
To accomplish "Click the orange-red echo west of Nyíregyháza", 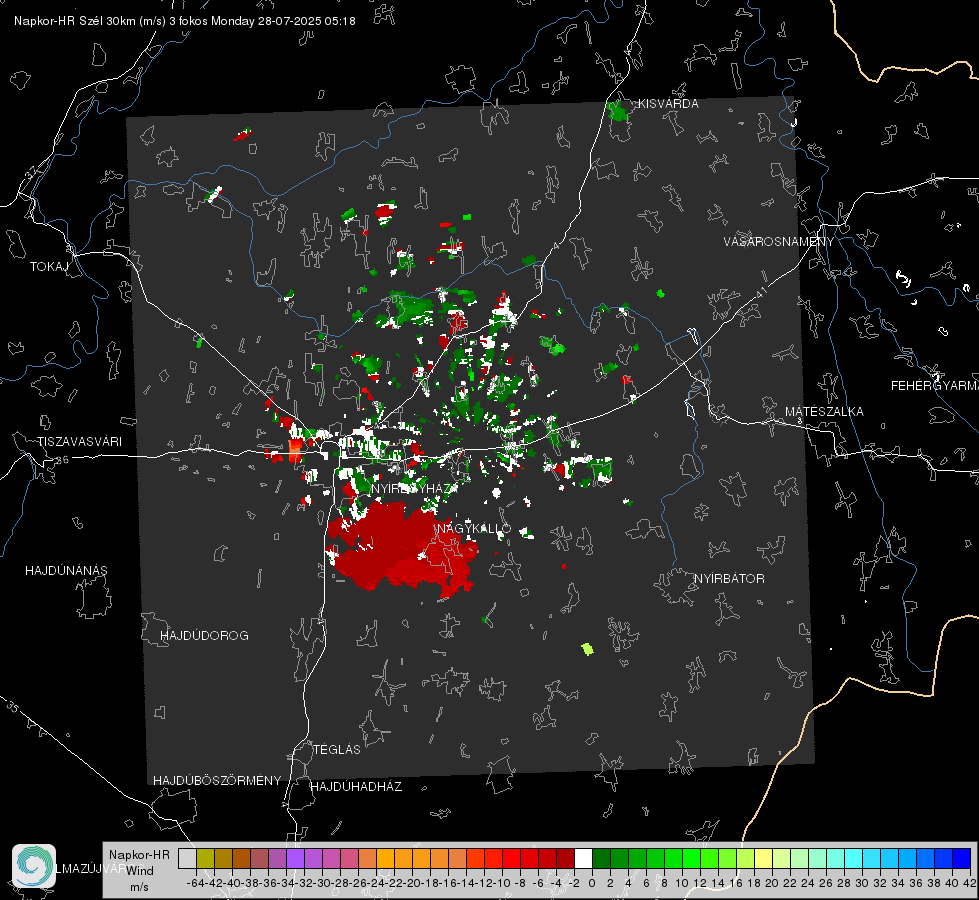I will point(295,450).
